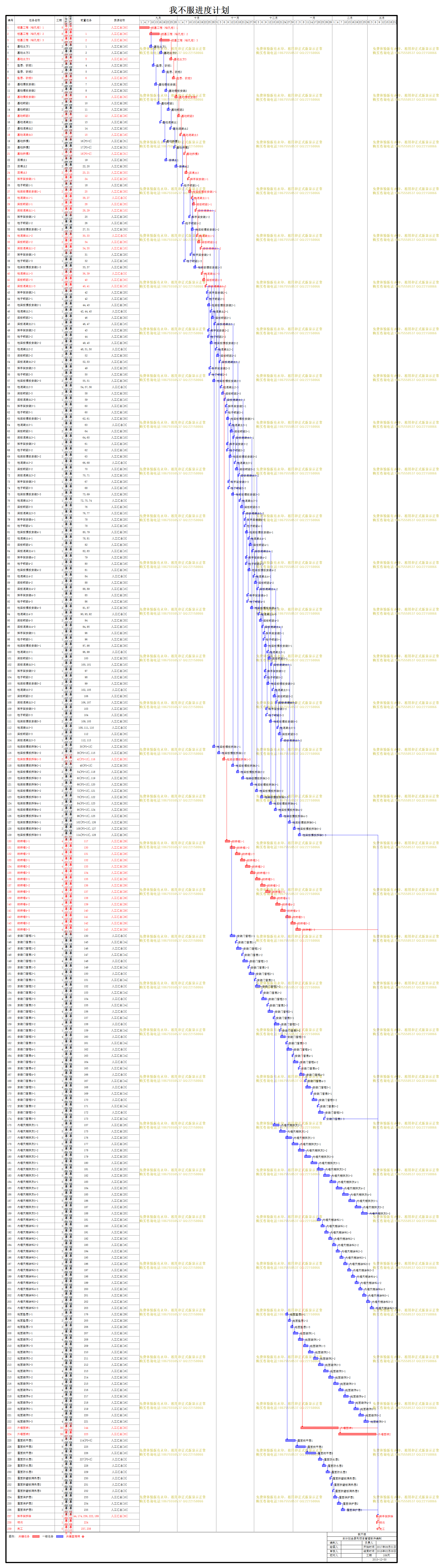Click resource cell 人工汇总[32] in row 10
Screen dimensions: 439x1568
click(119, 84)
